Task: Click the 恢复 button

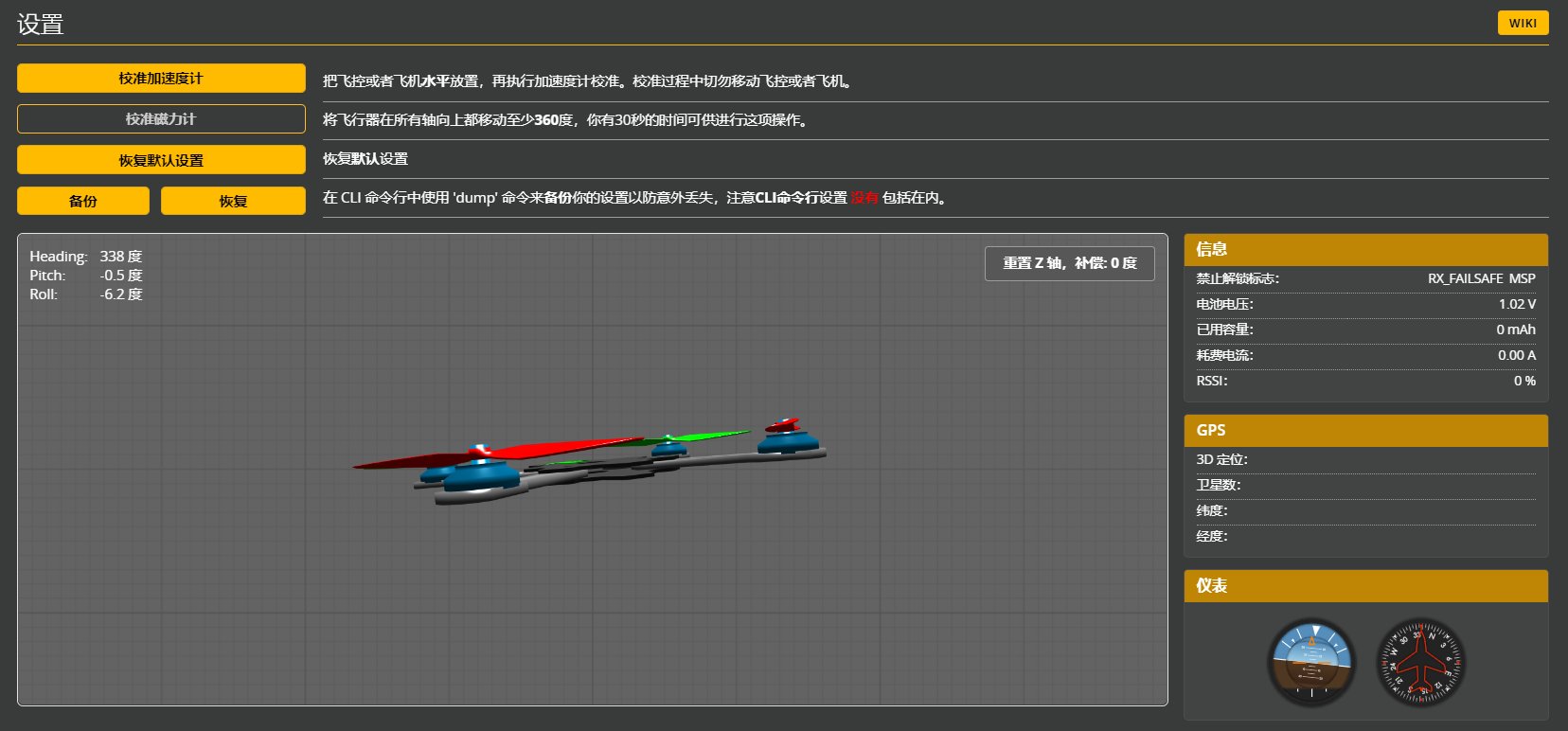Action: (233, 201)
